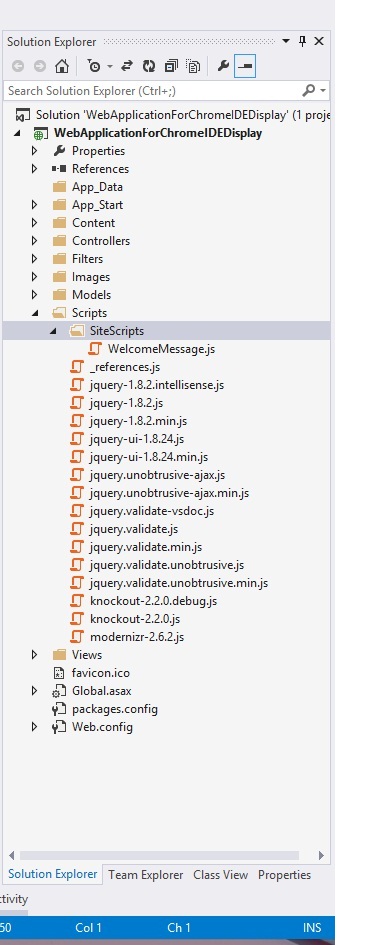Expand the Views folder
Image resolution: width=381 pixels, height=945 pixels.
pyautogui.click(x=34, y=655)
